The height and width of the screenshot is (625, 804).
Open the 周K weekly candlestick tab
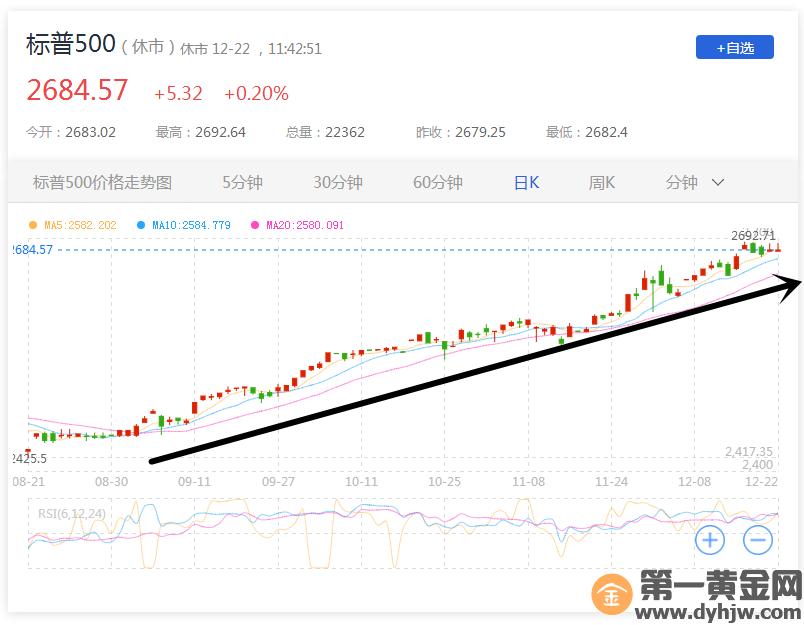tap(601, 182)
